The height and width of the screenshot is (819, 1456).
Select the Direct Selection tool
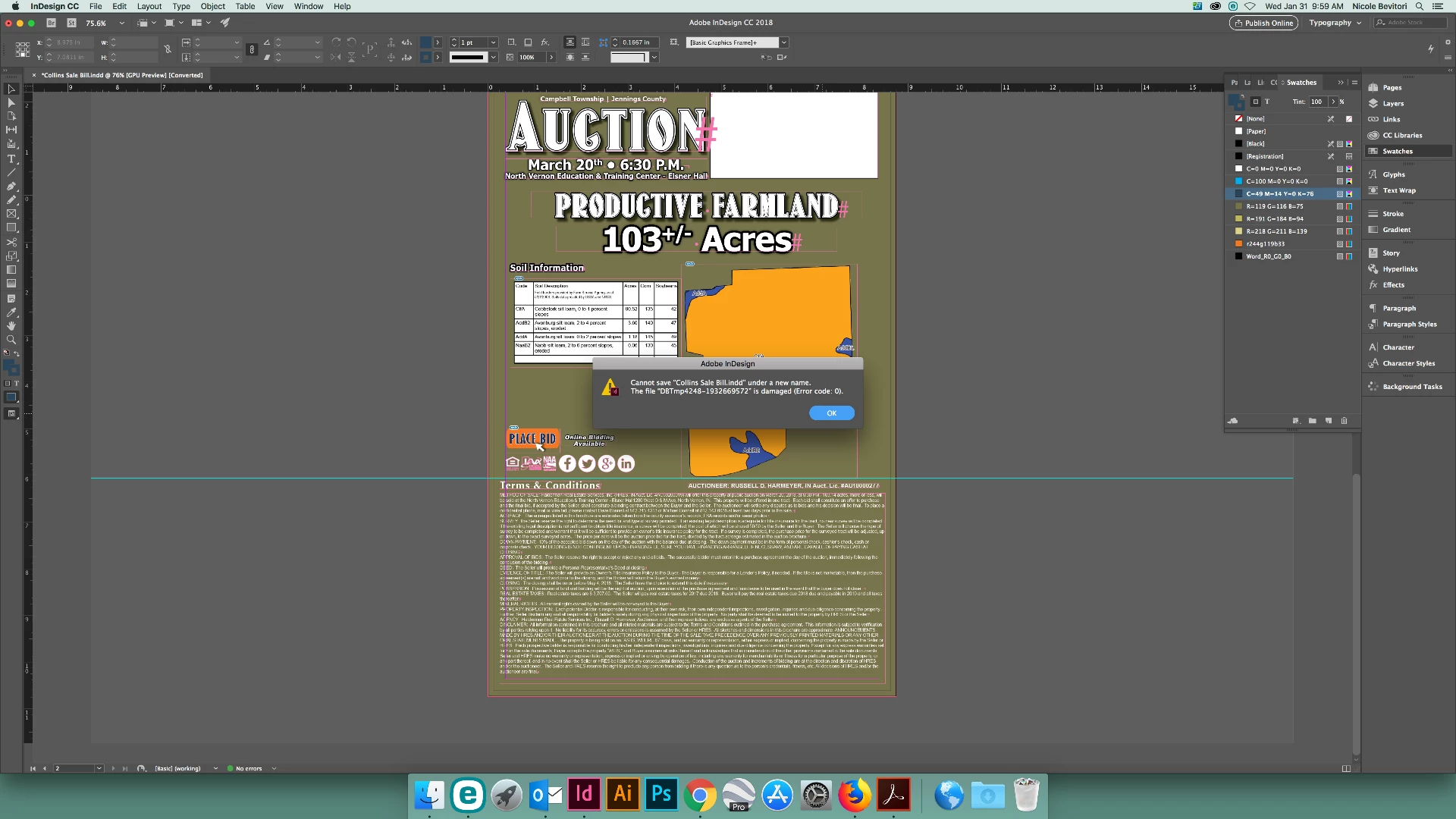point(11,102)
